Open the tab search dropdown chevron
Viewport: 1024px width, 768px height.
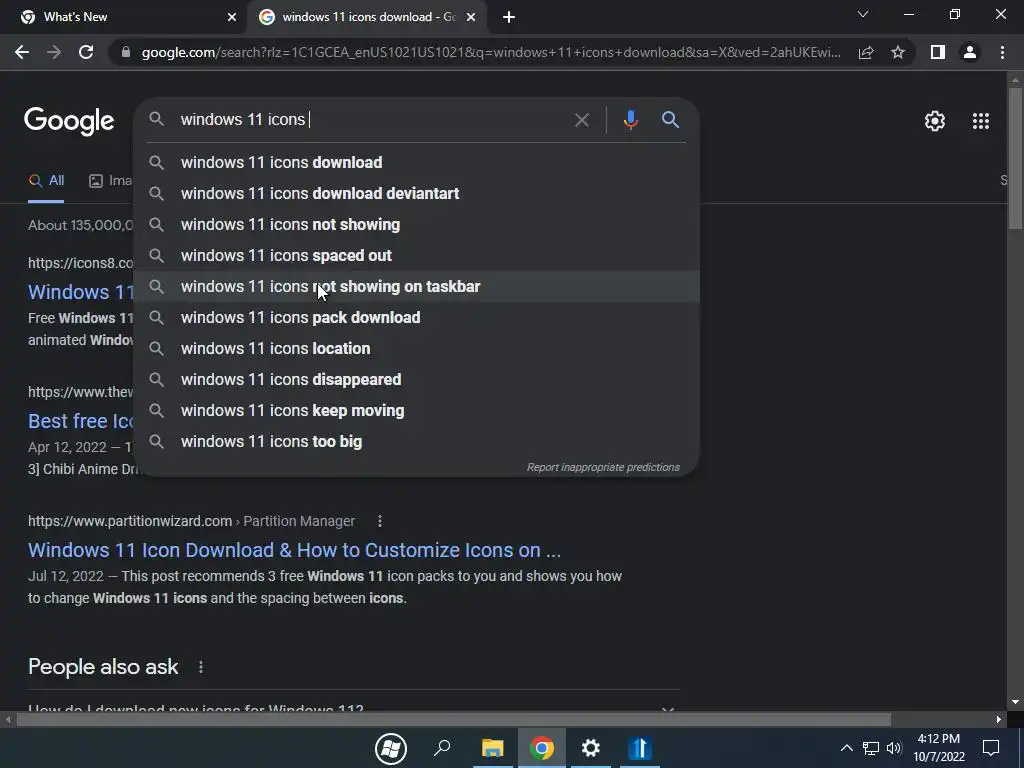tap(863, 14)
